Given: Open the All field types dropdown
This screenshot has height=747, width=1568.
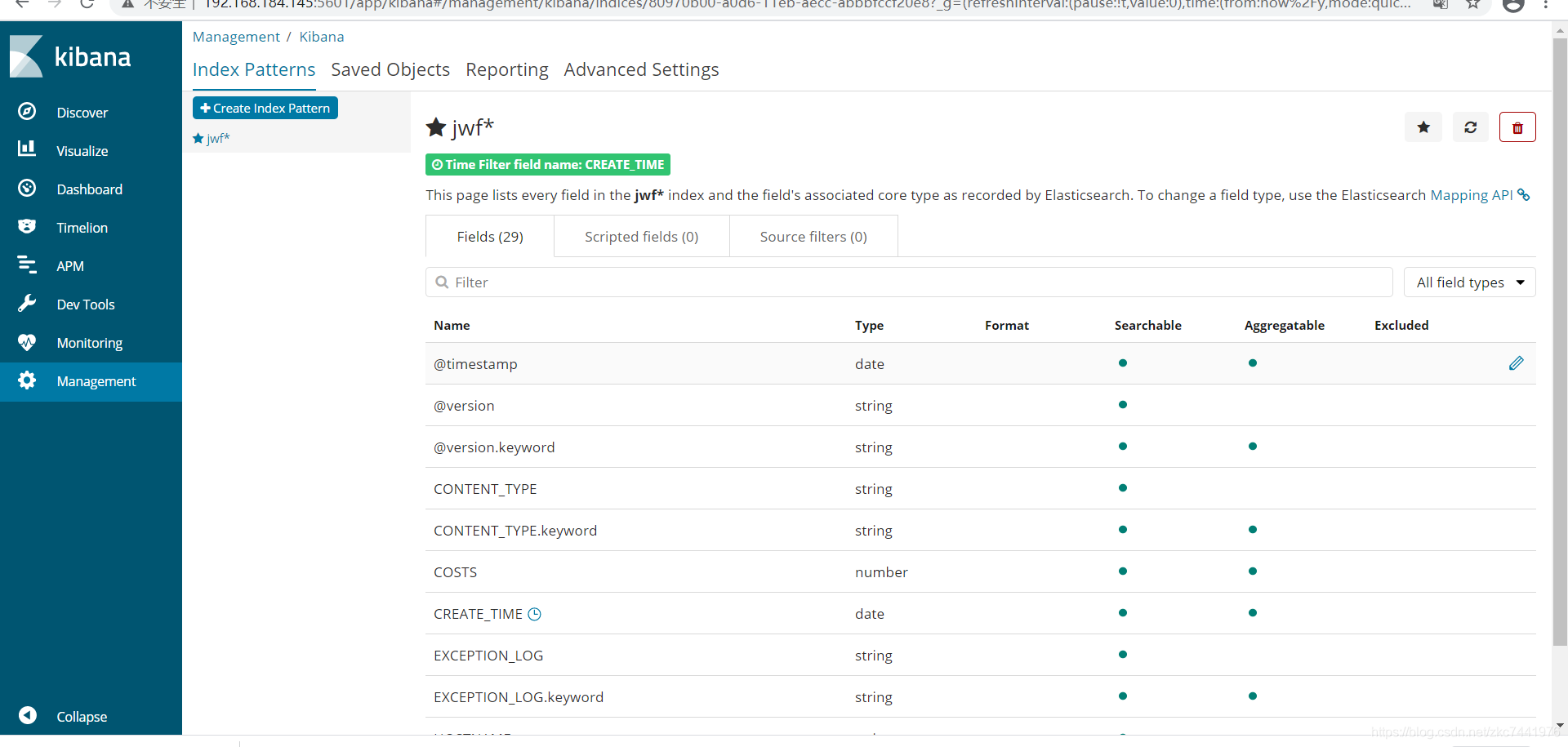Looking at the screenshot, I should pyautogui.click(x=1470, y=282).
